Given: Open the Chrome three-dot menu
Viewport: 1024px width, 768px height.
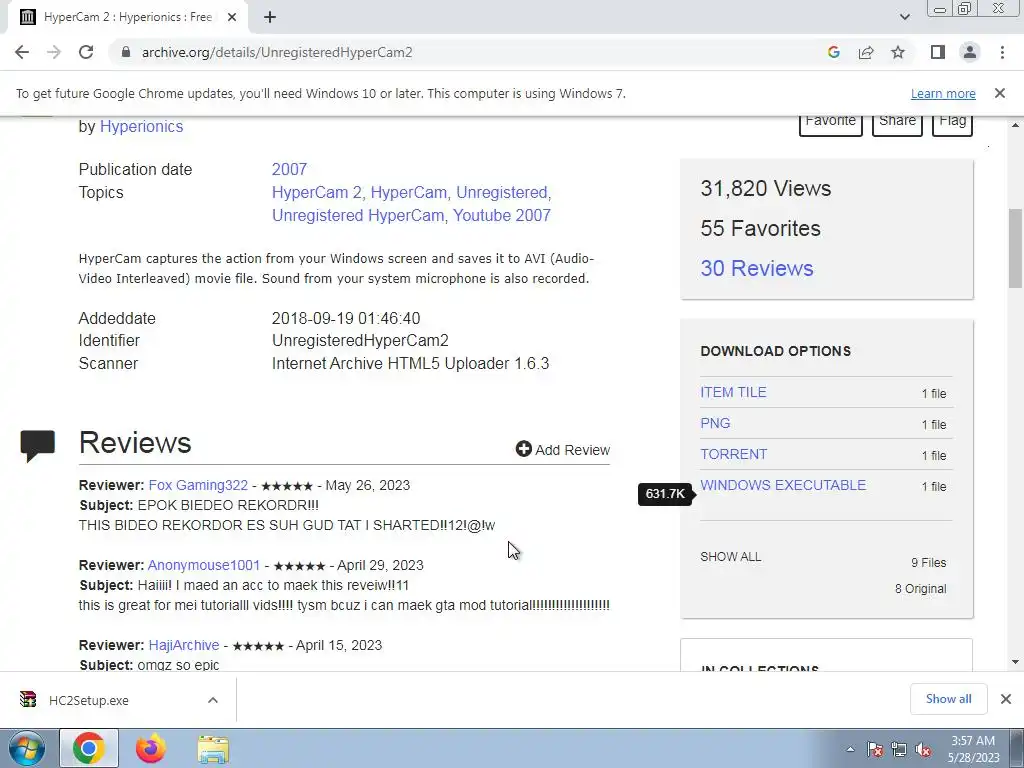Looking at the screenshot, I should (1002, 52).
